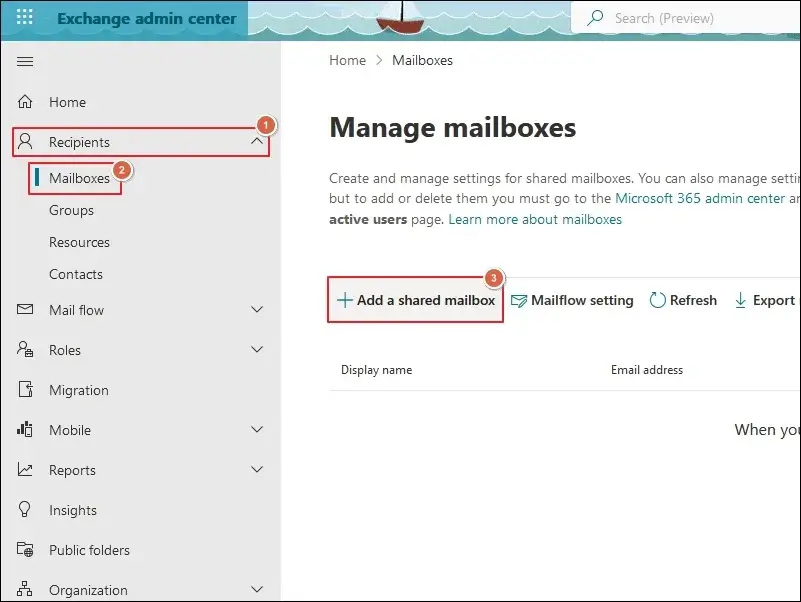801x602 pixels.
Task: Open the Resources page in sidebar
Action: [x=79, y=242]
